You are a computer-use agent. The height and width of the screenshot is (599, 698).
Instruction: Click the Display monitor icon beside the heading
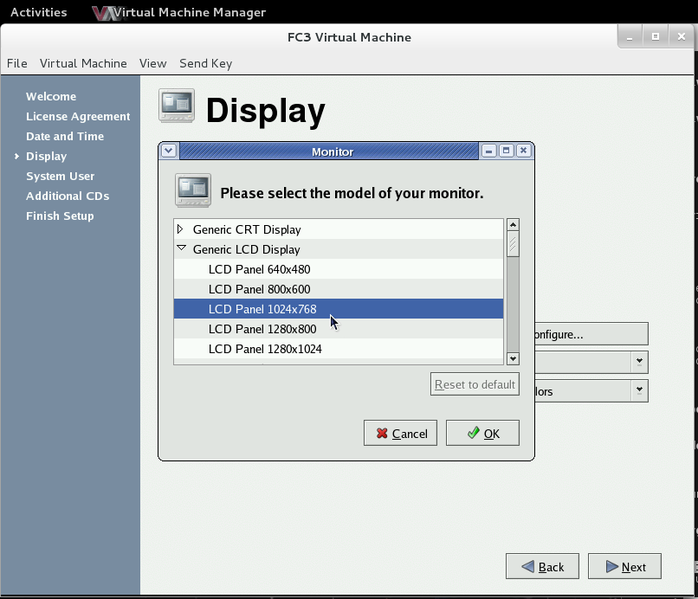(x=177, y=105)
